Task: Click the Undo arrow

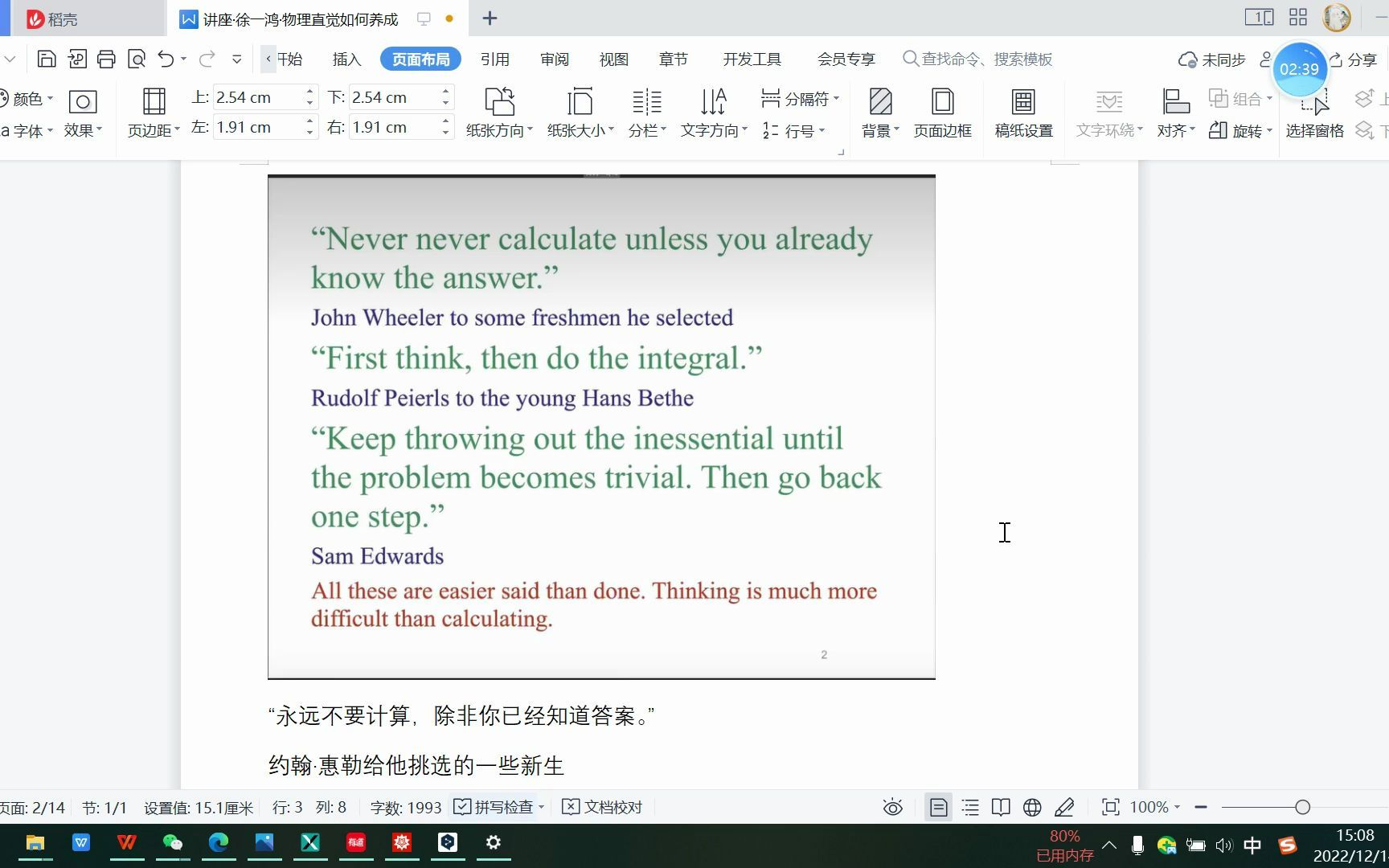Action: click(166, 59)
